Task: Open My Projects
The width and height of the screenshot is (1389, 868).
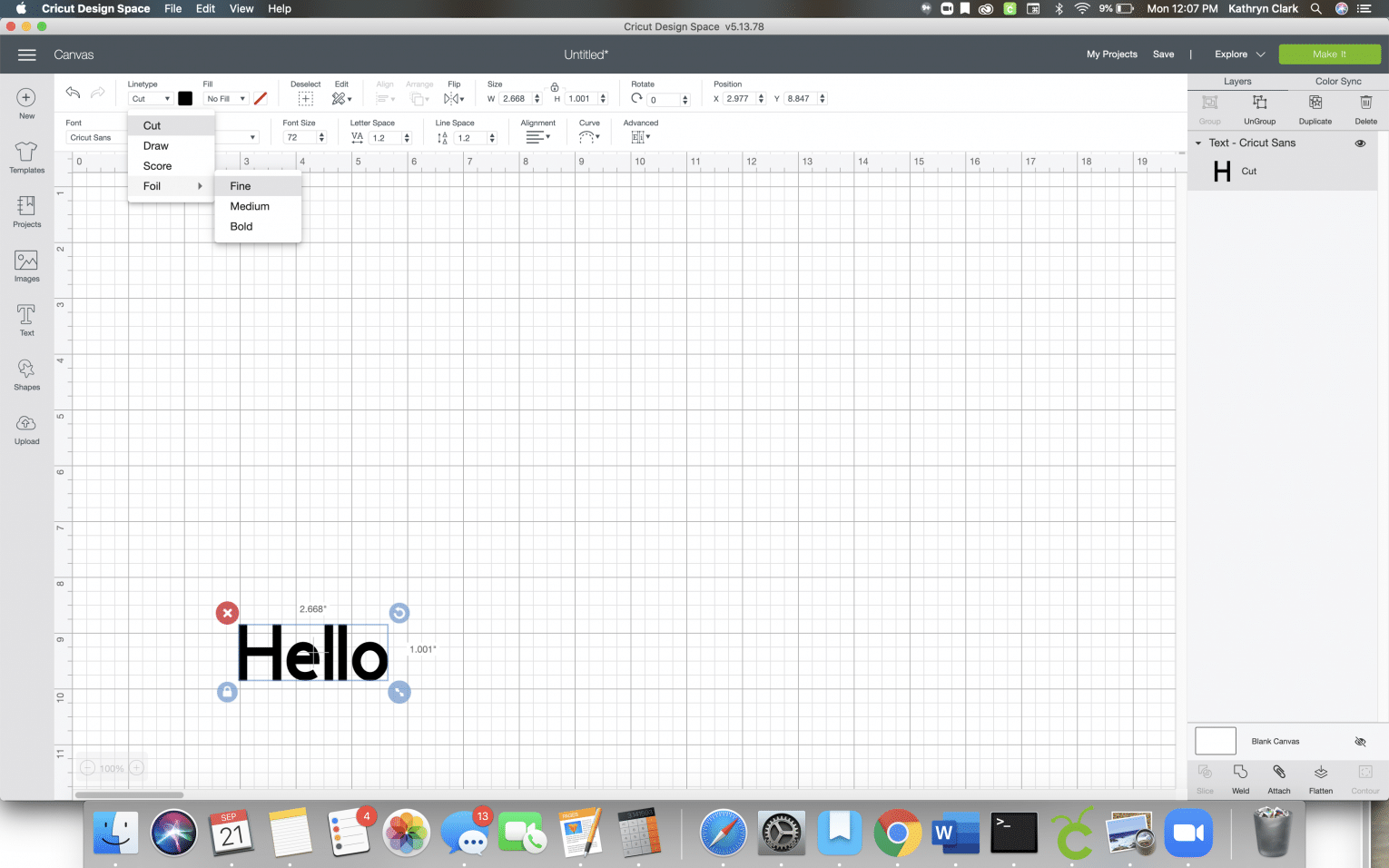Action: [x=1111, y=54]
